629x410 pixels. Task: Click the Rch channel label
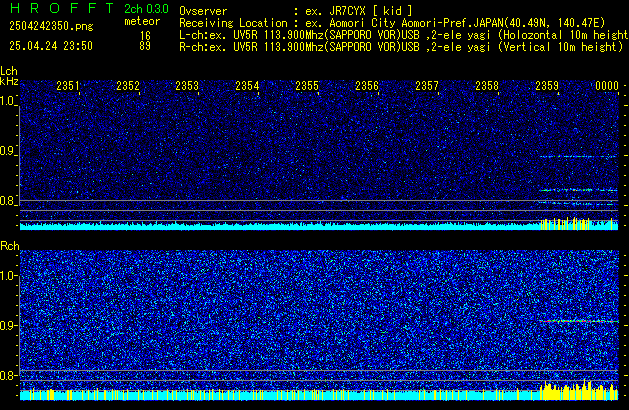pyautogui.click(x=10, y=246)
